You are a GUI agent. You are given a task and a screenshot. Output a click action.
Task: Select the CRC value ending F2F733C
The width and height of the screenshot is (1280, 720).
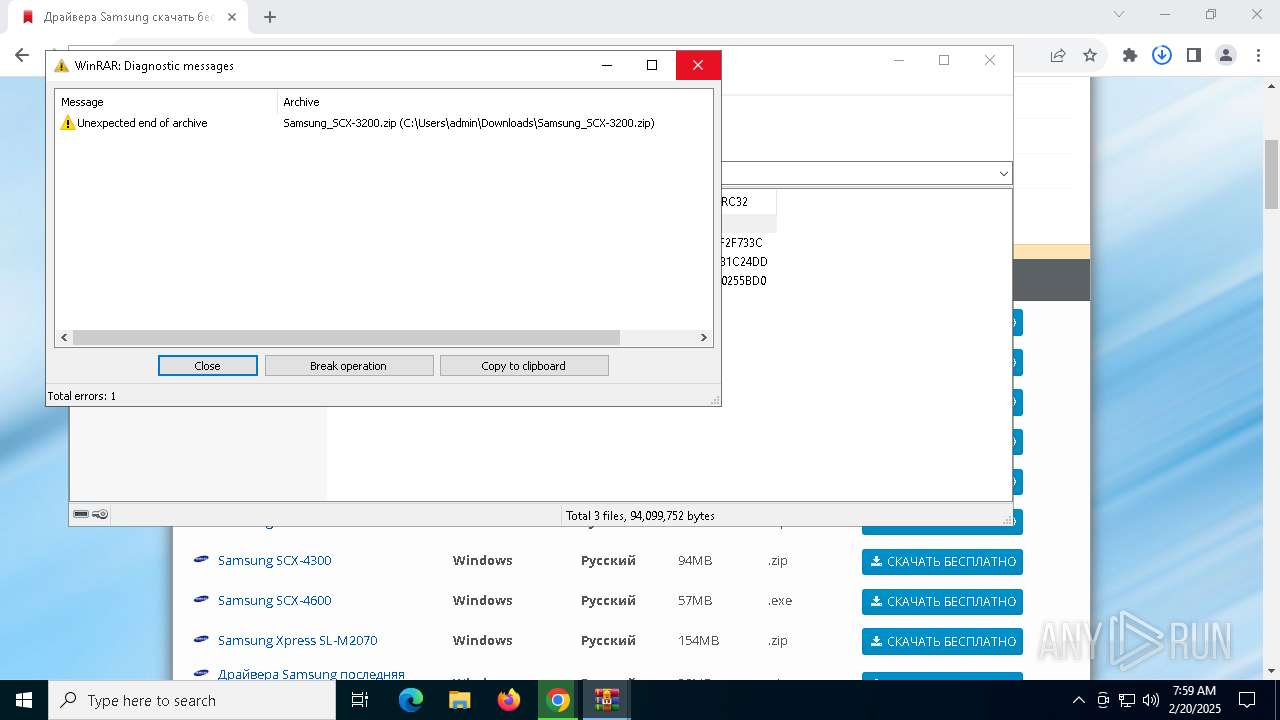tap(741, 243)
